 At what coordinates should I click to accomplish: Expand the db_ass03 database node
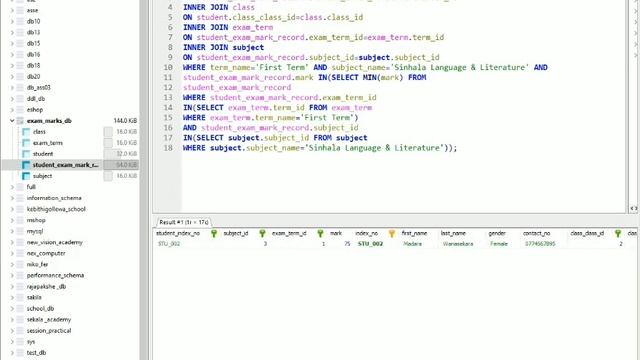[x=12, y=87]
